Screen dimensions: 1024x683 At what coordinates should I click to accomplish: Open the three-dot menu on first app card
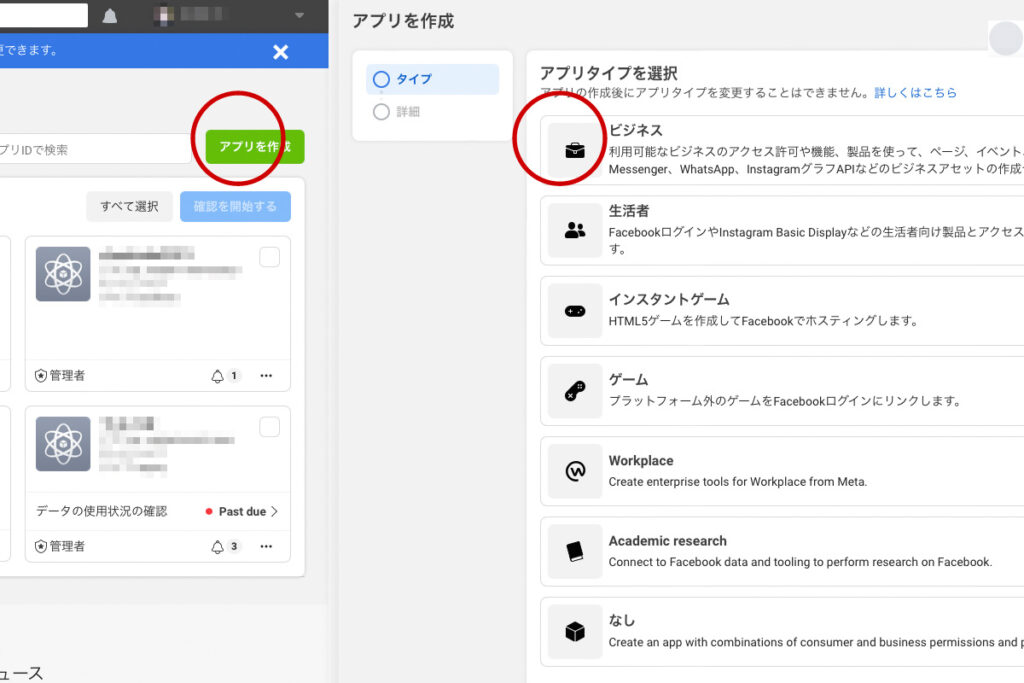(x=266, y=375)
